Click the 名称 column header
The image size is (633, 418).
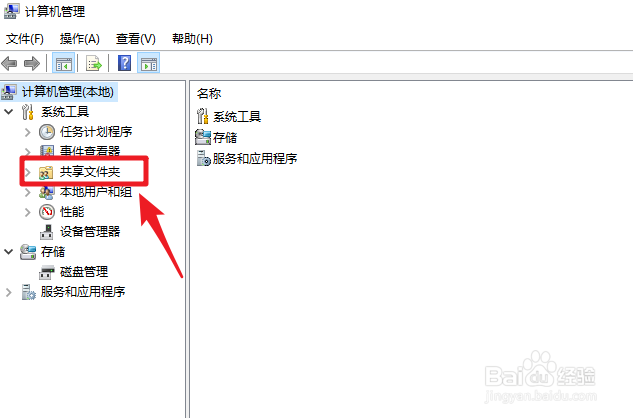[x=209, y=94]
